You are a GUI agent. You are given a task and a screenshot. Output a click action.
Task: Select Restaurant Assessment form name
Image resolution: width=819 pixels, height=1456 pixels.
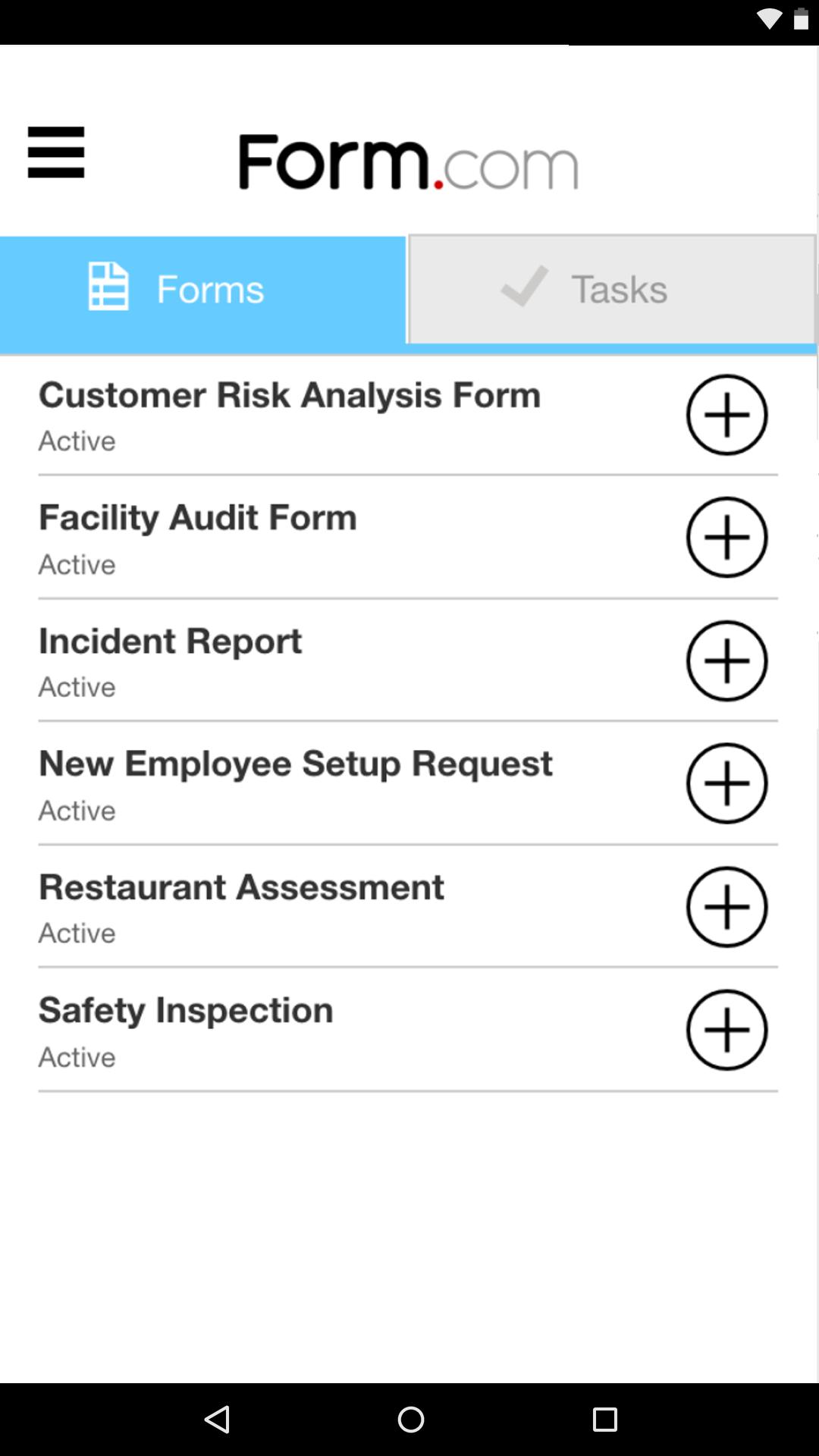(241, 887)
